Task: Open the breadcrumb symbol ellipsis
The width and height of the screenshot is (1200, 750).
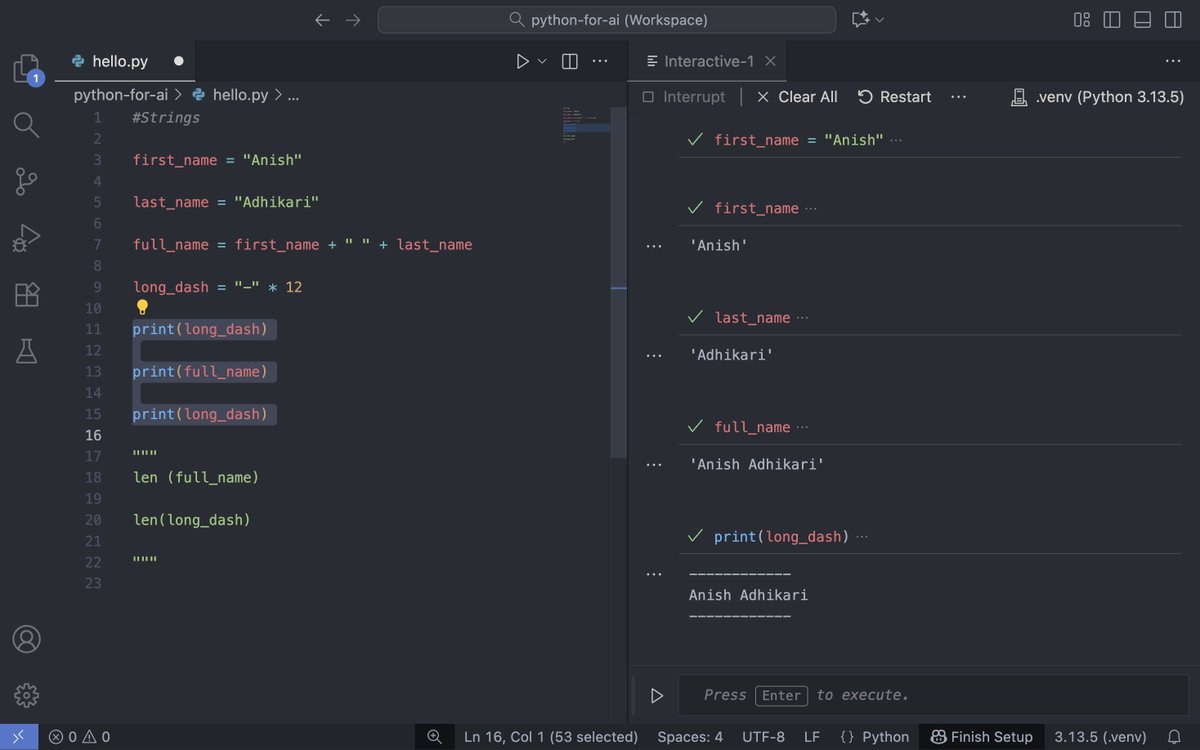Action: click(293, 95)
